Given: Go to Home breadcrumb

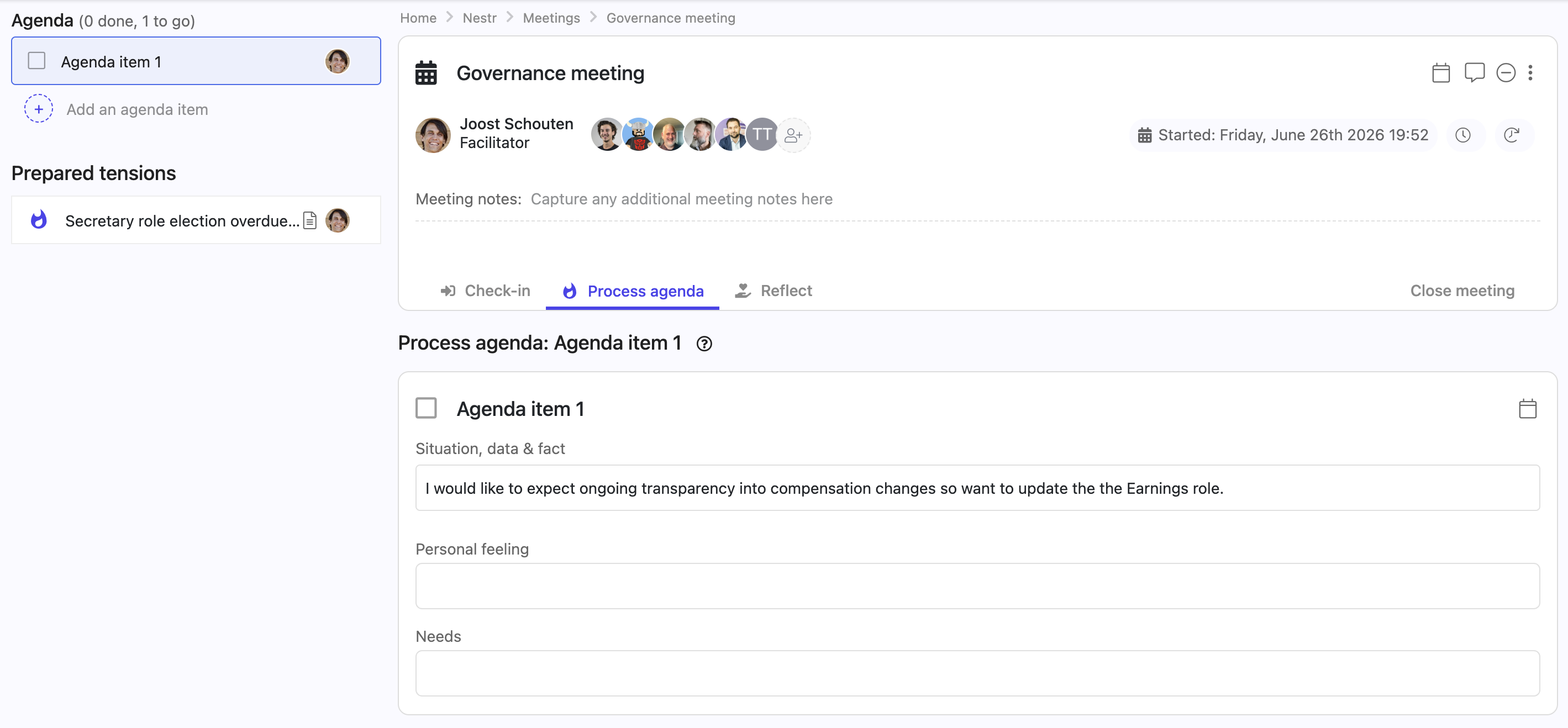Looking at the screenshot, I should 418,18.
